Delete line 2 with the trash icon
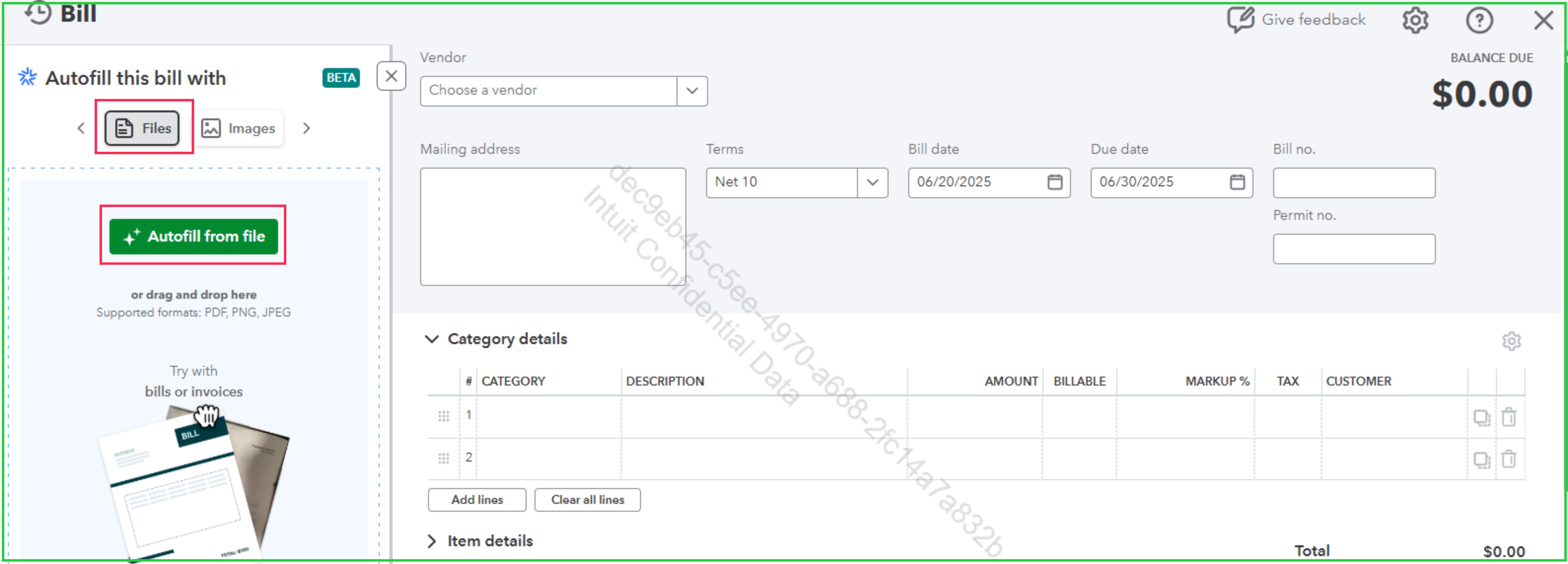Image resolution: width=1568 pixels, height=564 pixels. point(1509,459)
